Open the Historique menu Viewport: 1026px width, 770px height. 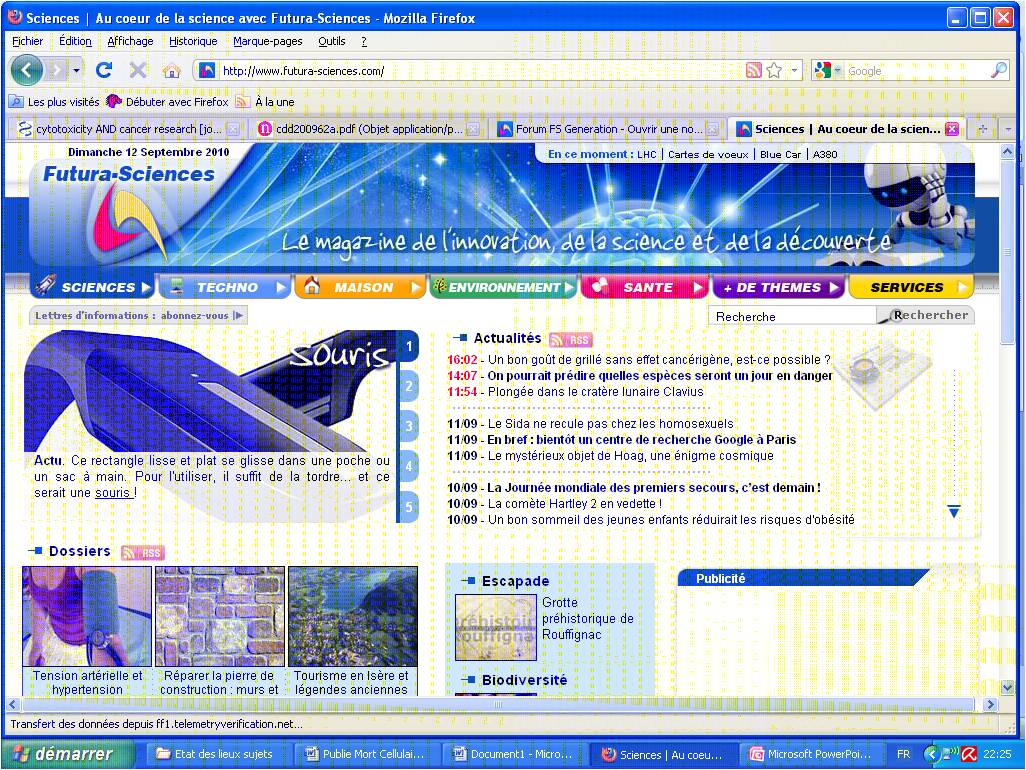[x=193, y=41]
